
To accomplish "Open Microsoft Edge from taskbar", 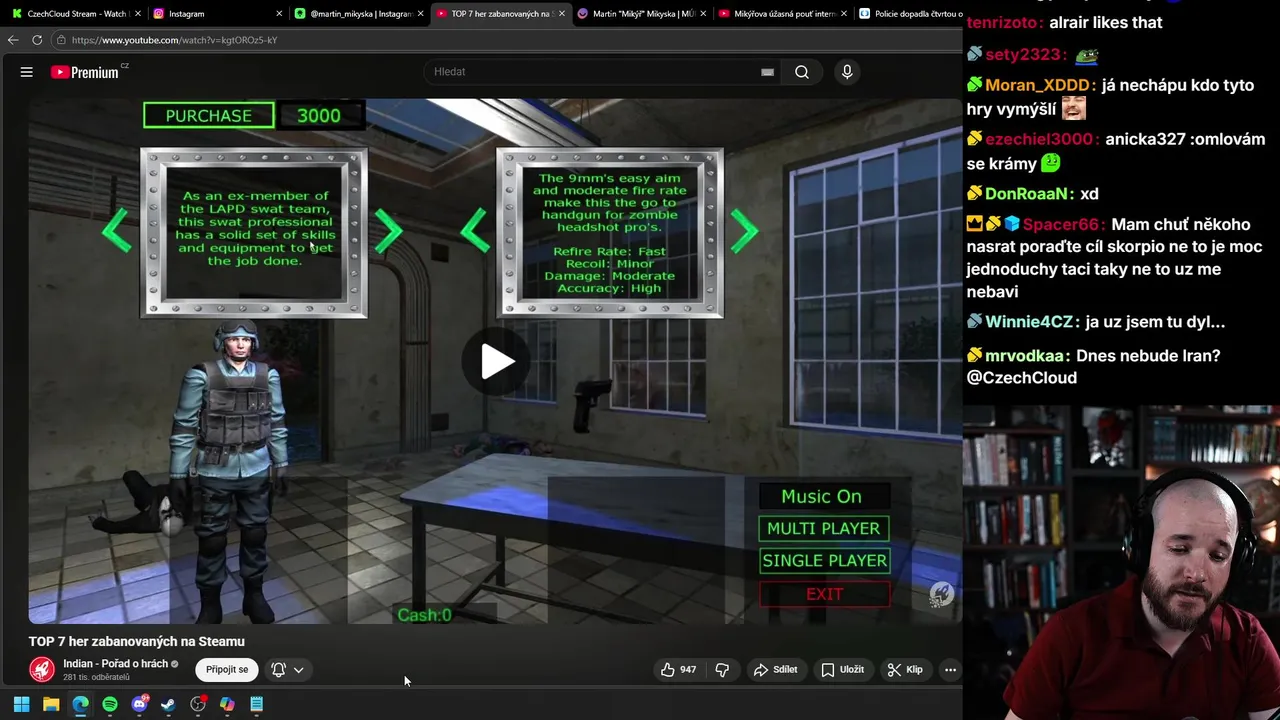I will coord(80,704).
